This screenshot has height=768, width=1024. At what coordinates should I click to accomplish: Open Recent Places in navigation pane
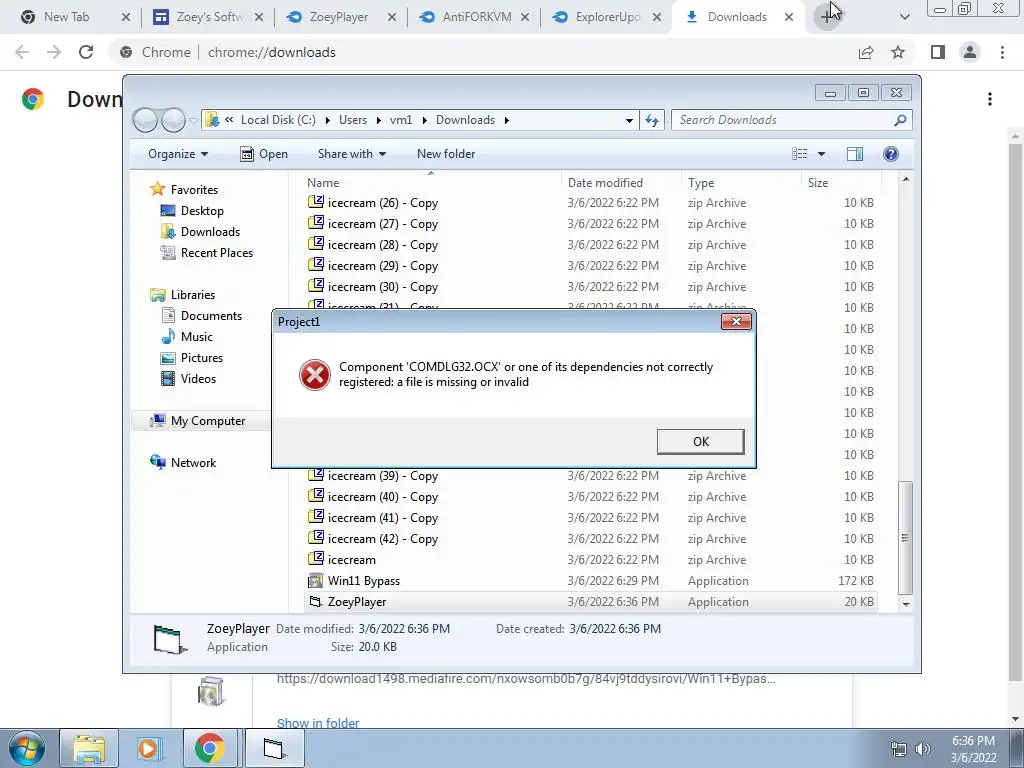(x=216, y=253)
